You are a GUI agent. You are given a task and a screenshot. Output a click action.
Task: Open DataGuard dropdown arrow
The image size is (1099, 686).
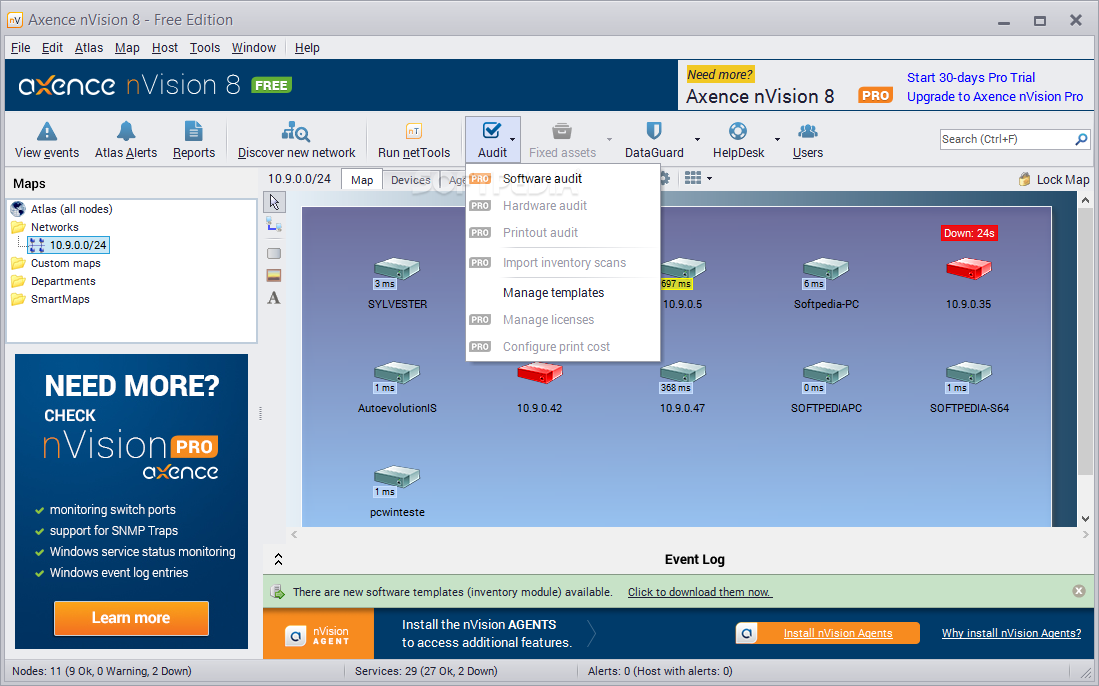coord(697,139)
